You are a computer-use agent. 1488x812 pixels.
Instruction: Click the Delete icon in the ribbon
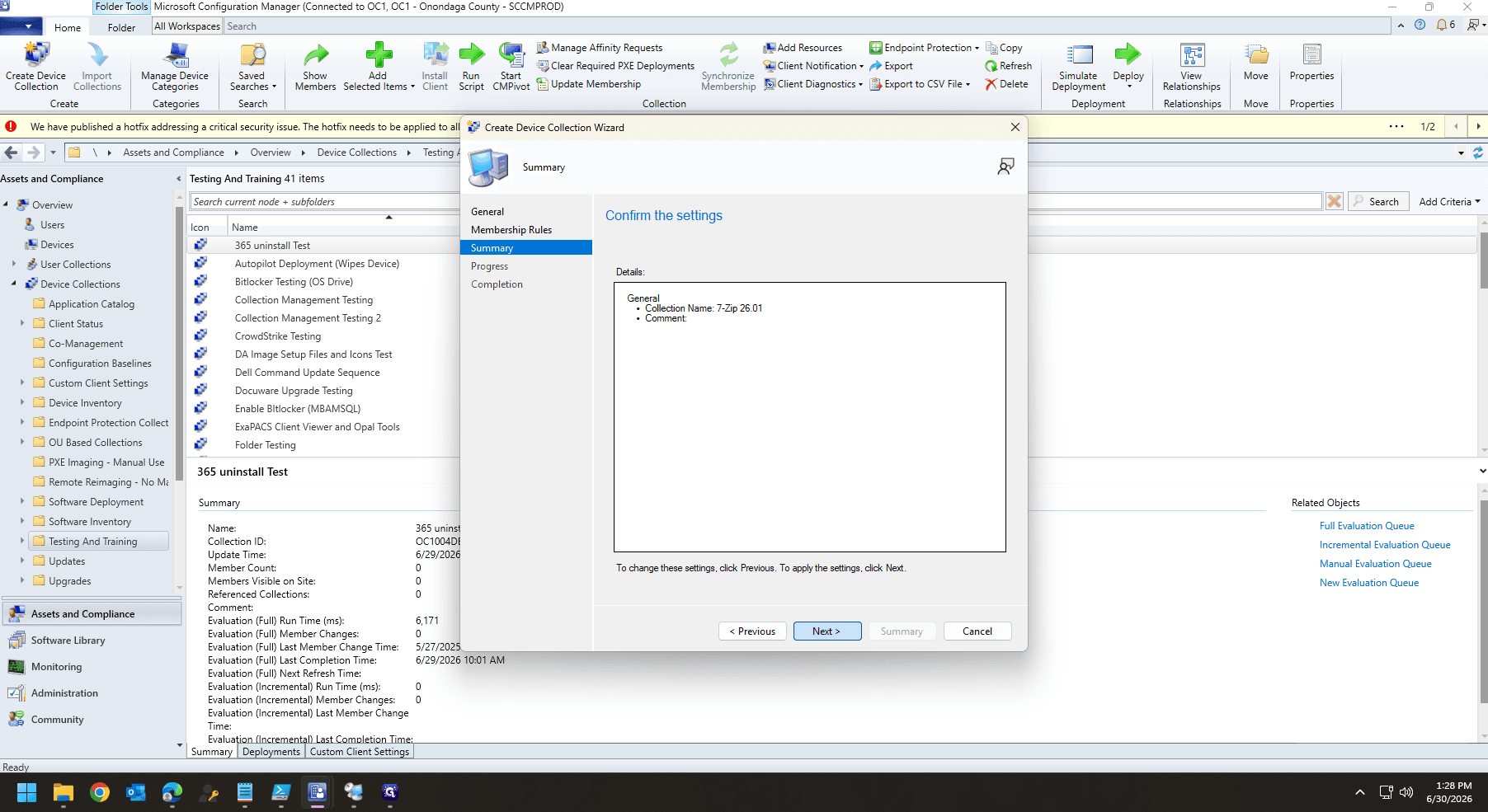(x=1006, y=84)
